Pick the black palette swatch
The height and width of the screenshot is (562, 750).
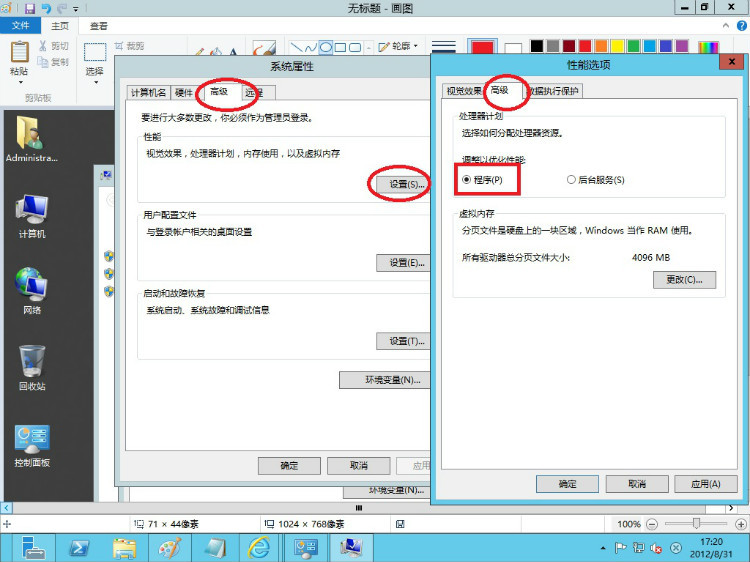click(537, 45)
